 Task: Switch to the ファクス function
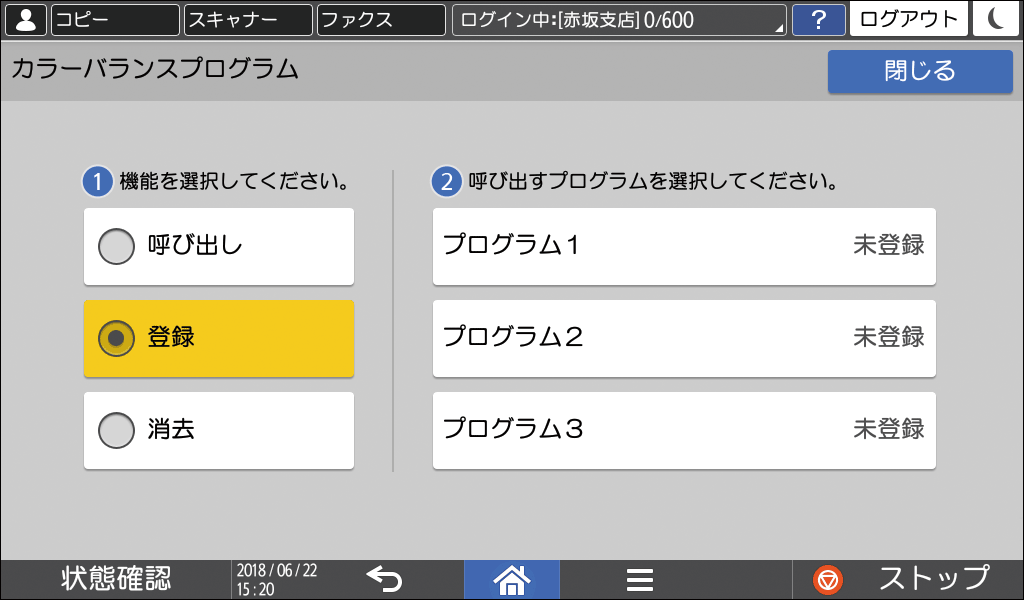click(380, 18)
